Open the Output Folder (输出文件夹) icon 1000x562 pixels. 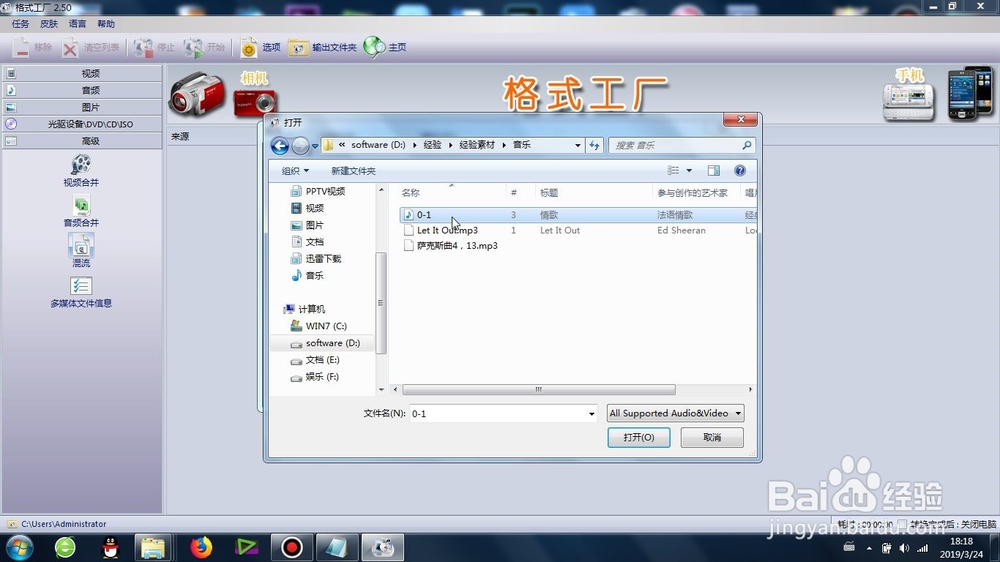298,47
